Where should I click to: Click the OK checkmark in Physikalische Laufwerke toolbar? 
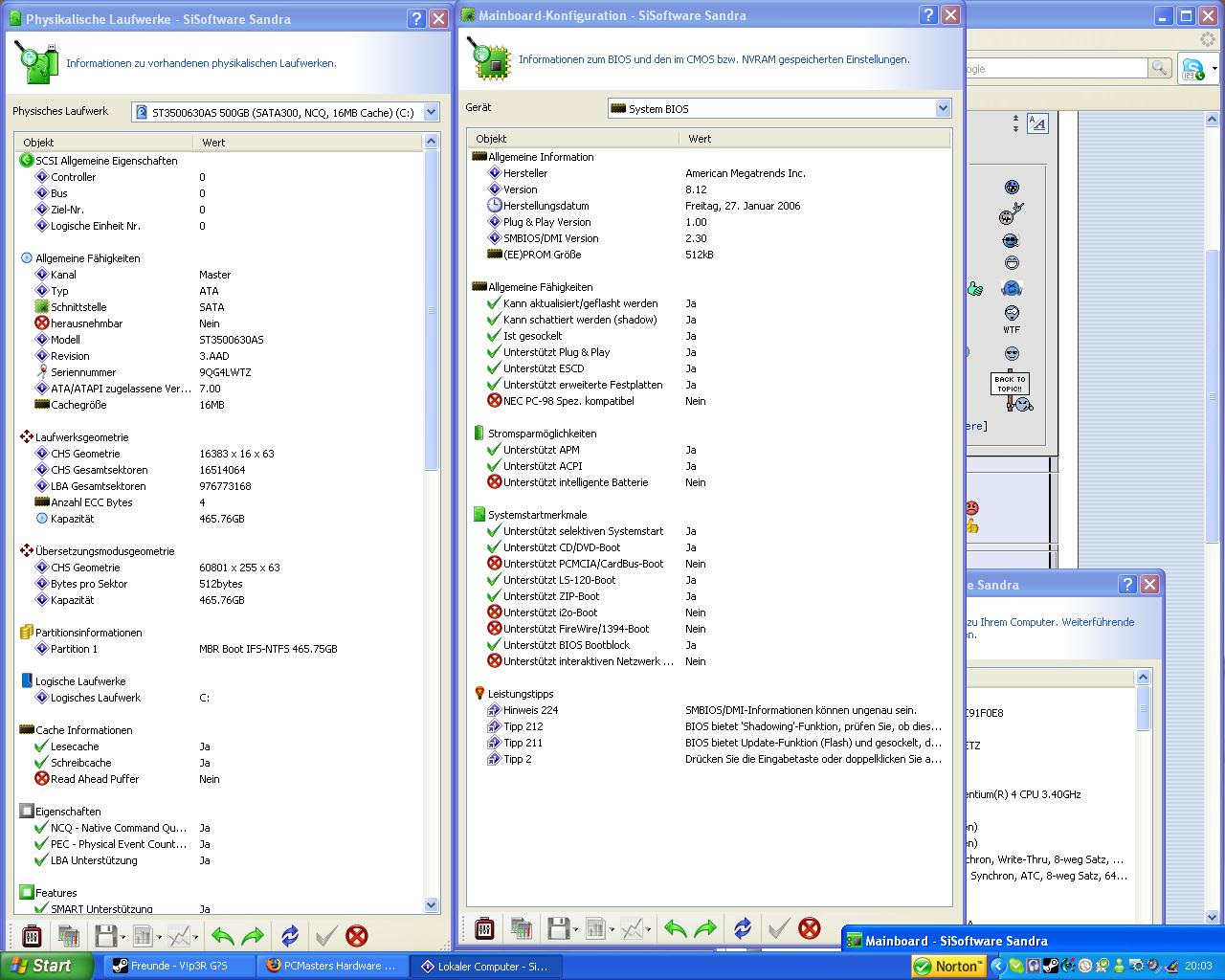[x=326, y=935]
